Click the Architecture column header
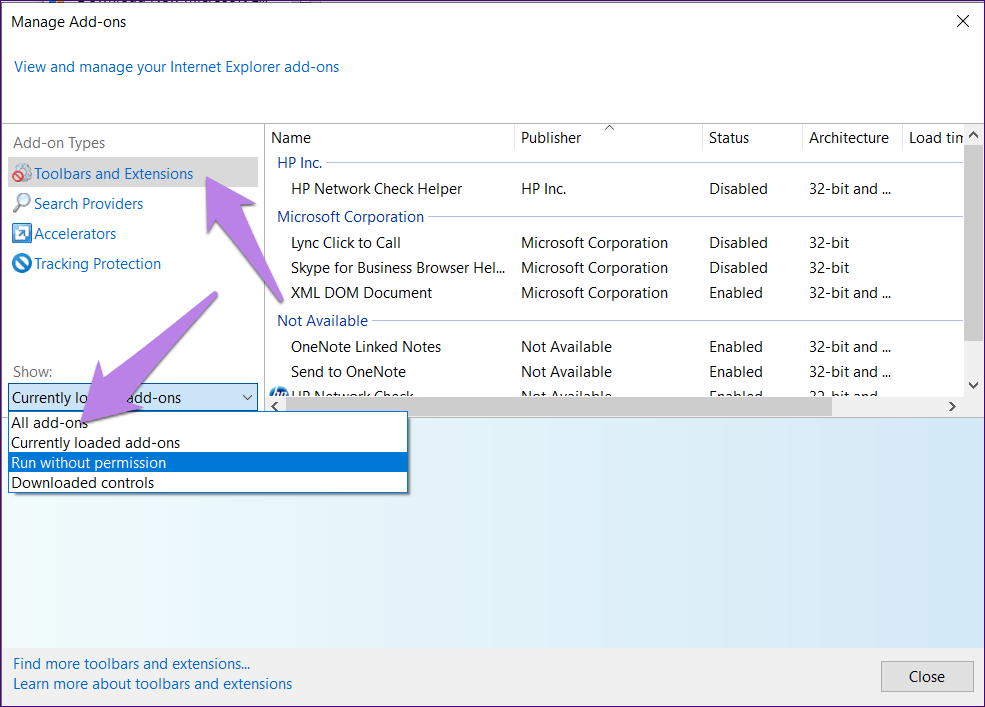The width and height of the screenshot is (985, 707). tap(849, 138)
